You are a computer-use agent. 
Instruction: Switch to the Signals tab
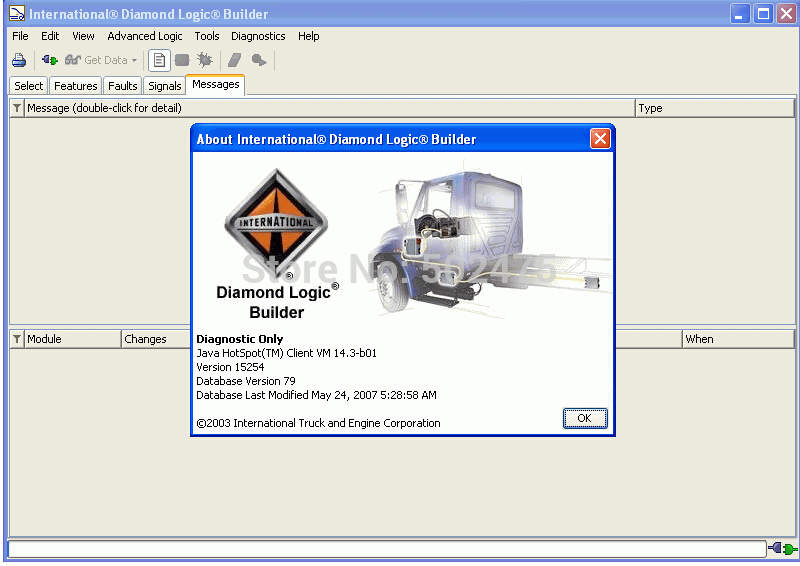click(x=164, y=86)
